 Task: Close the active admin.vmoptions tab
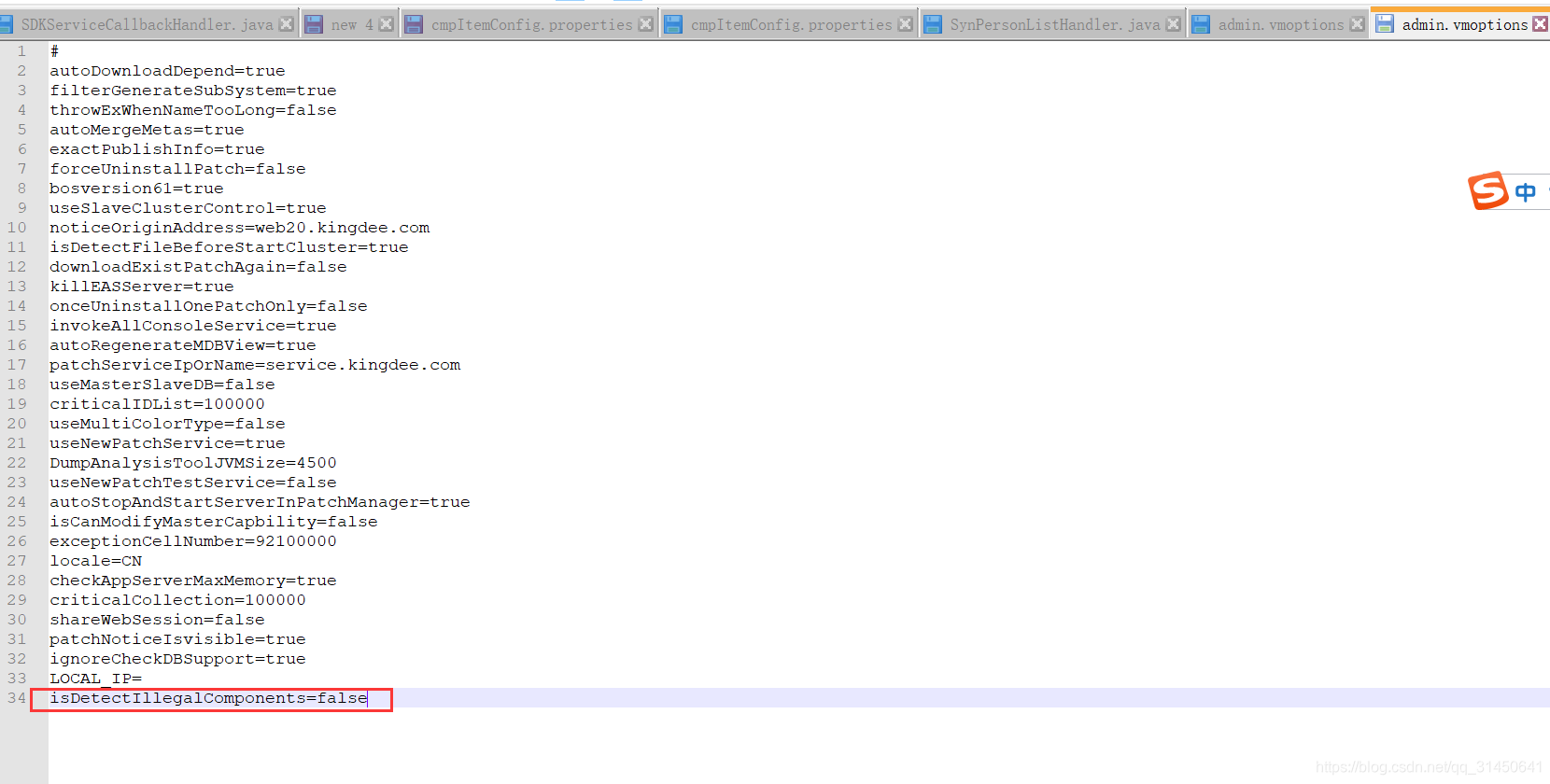[1540, 24]
